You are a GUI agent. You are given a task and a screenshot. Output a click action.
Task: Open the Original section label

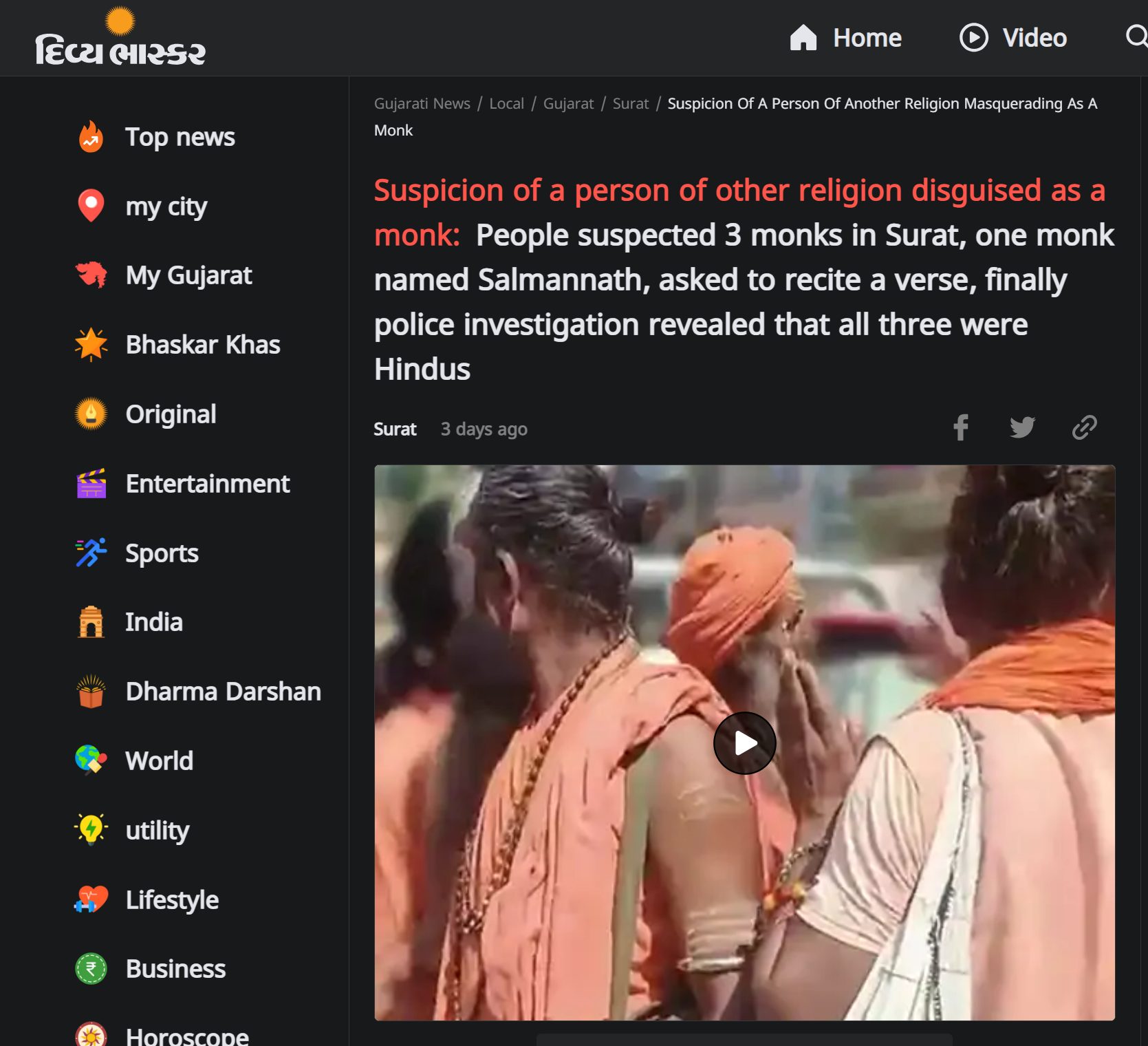click(171, 414)
